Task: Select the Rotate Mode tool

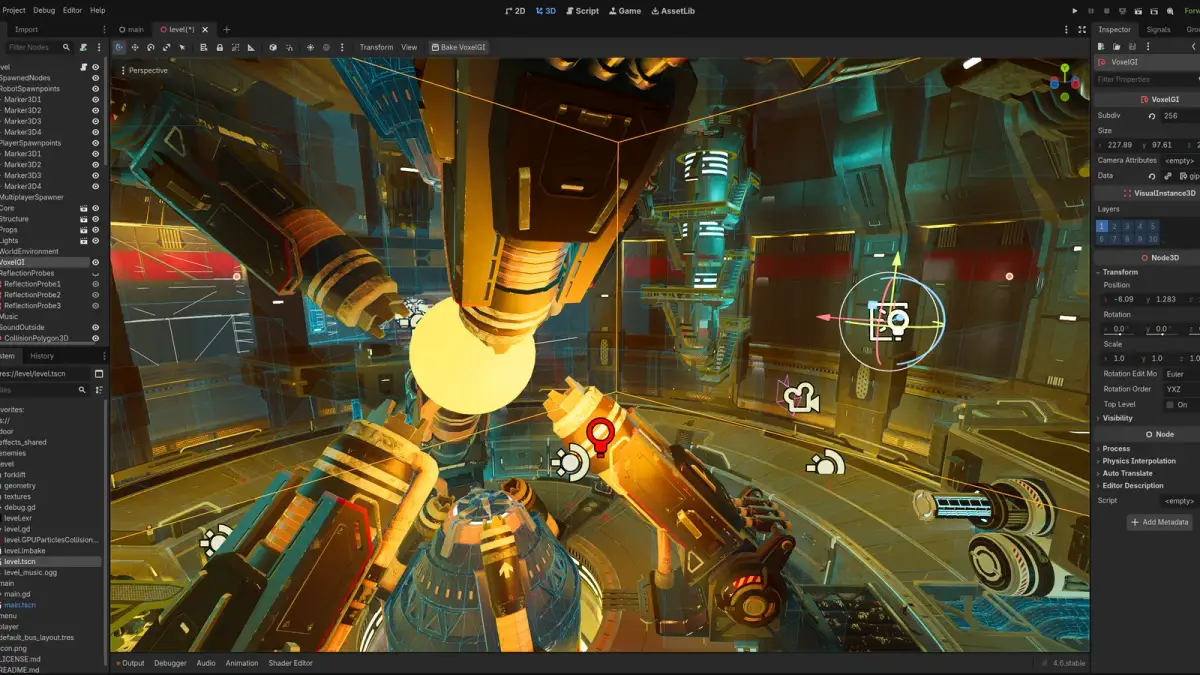Action: (151, 47)
